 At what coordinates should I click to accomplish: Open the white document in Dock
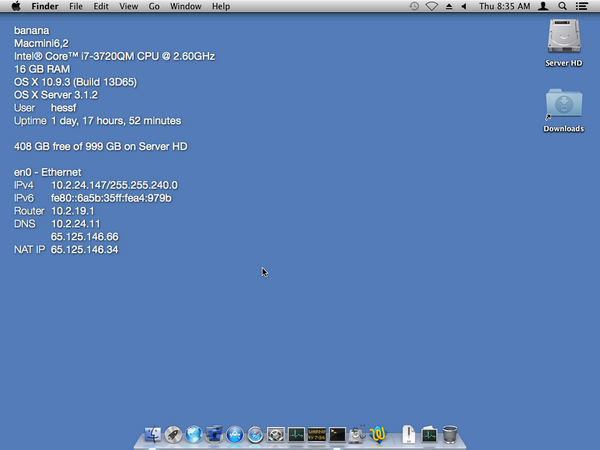409,435
